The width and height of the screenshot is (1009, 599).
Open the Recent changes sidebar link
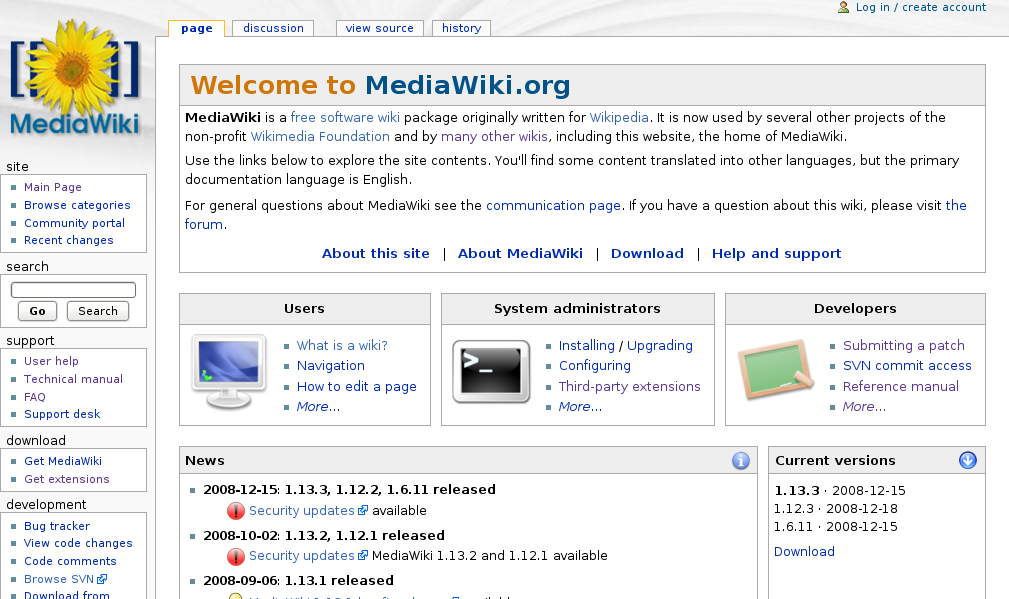pos(69,240)
